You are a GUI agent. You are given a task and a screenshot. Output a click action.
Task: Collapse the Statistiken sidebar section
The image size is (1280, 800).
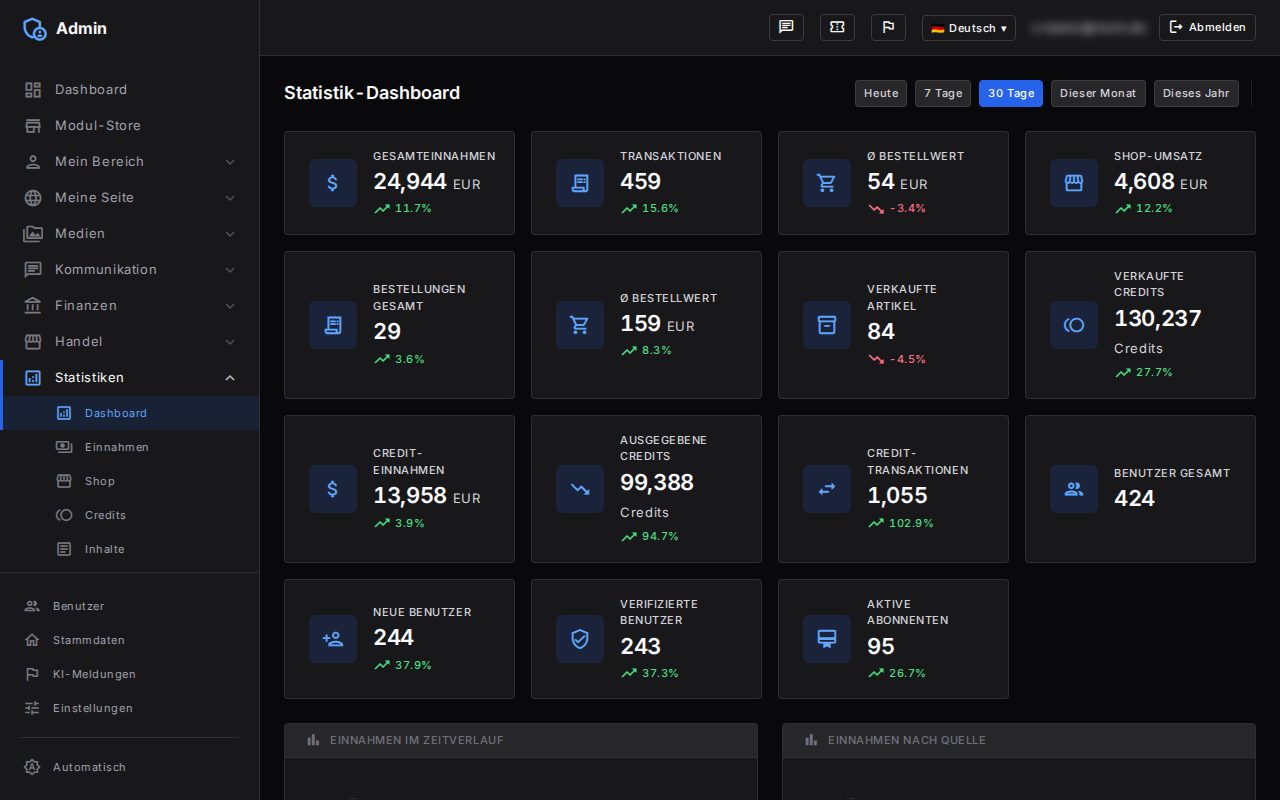click(130, 377)
